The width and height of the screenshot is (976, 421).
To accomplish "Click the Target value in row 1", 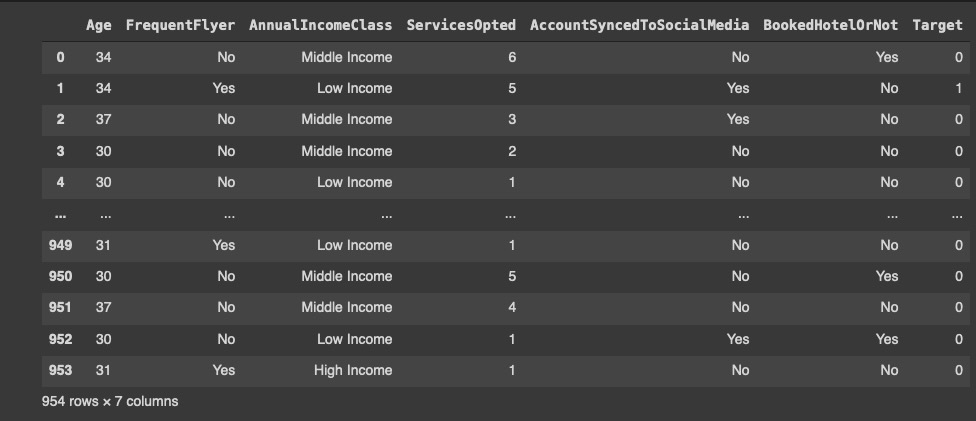I will (x=958, y=88).
